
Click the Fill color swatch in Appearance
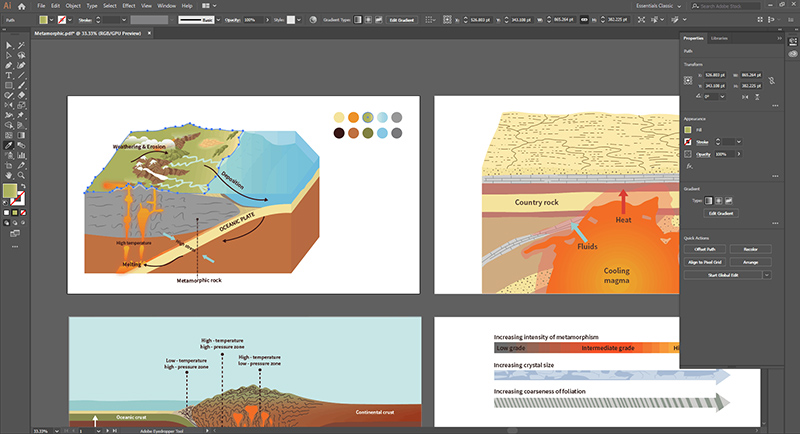[688, 130]
